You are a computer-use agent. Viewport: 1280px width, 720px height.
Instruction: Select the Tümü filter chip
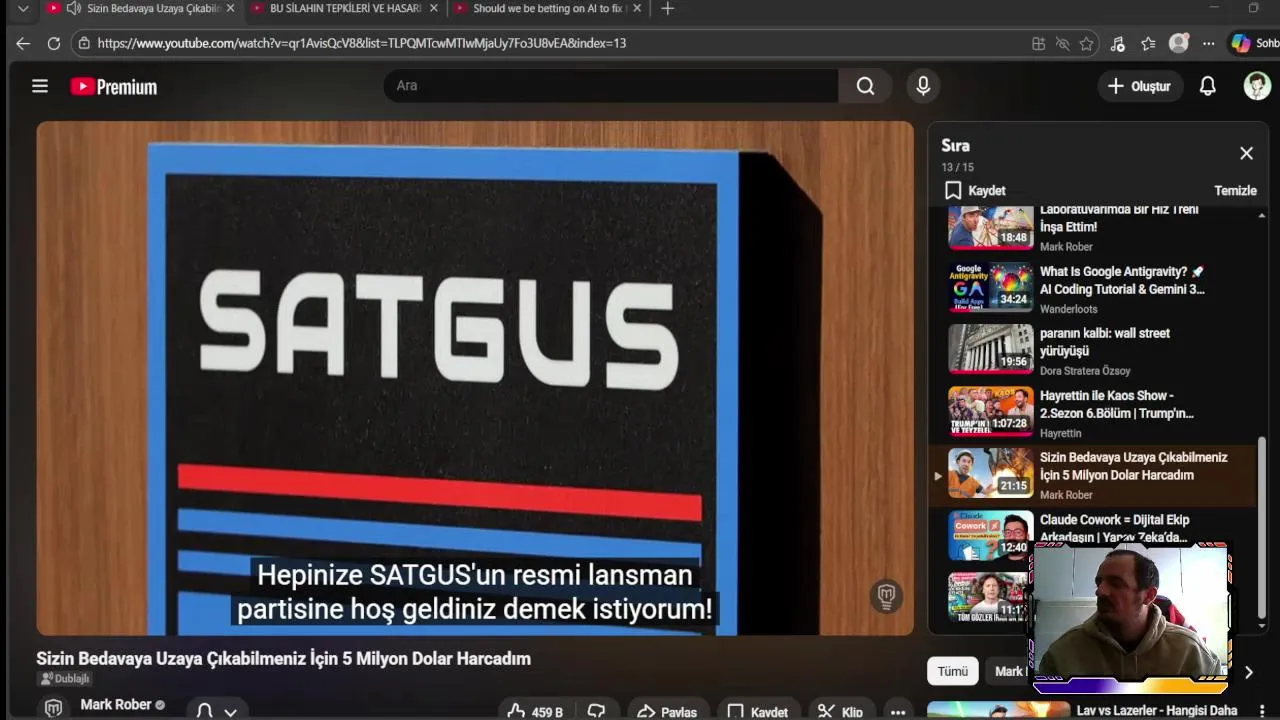952,671
